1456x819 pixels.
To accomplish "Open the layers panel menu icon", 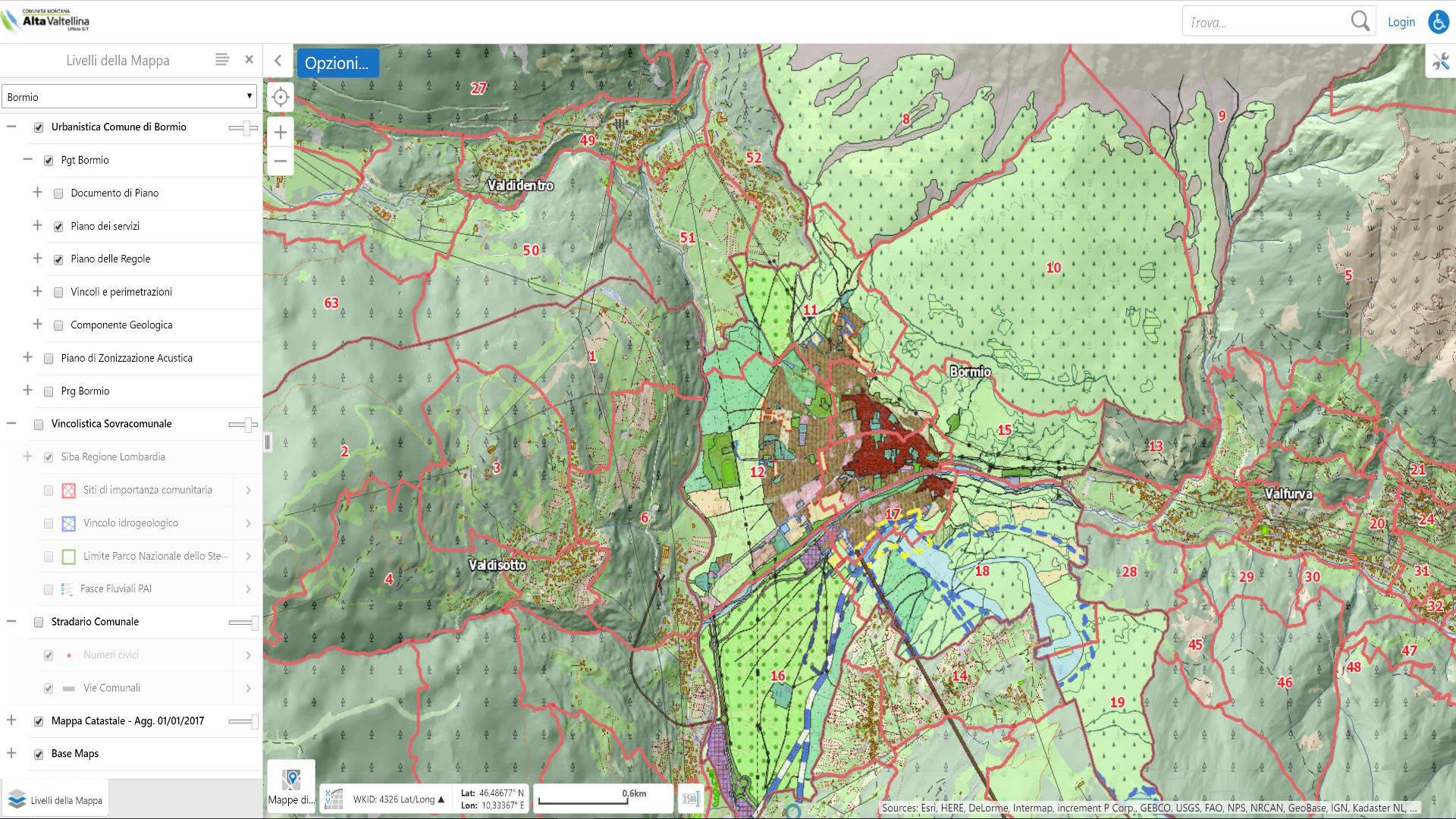I will point(221,59).
